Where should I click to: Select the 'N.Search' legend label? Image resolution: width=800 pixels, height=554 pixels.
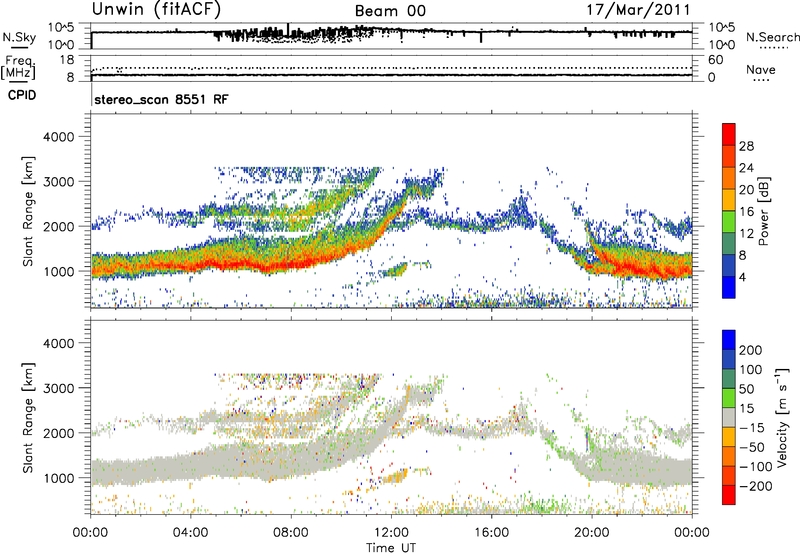pyautogui.click(x=772, y=37)
